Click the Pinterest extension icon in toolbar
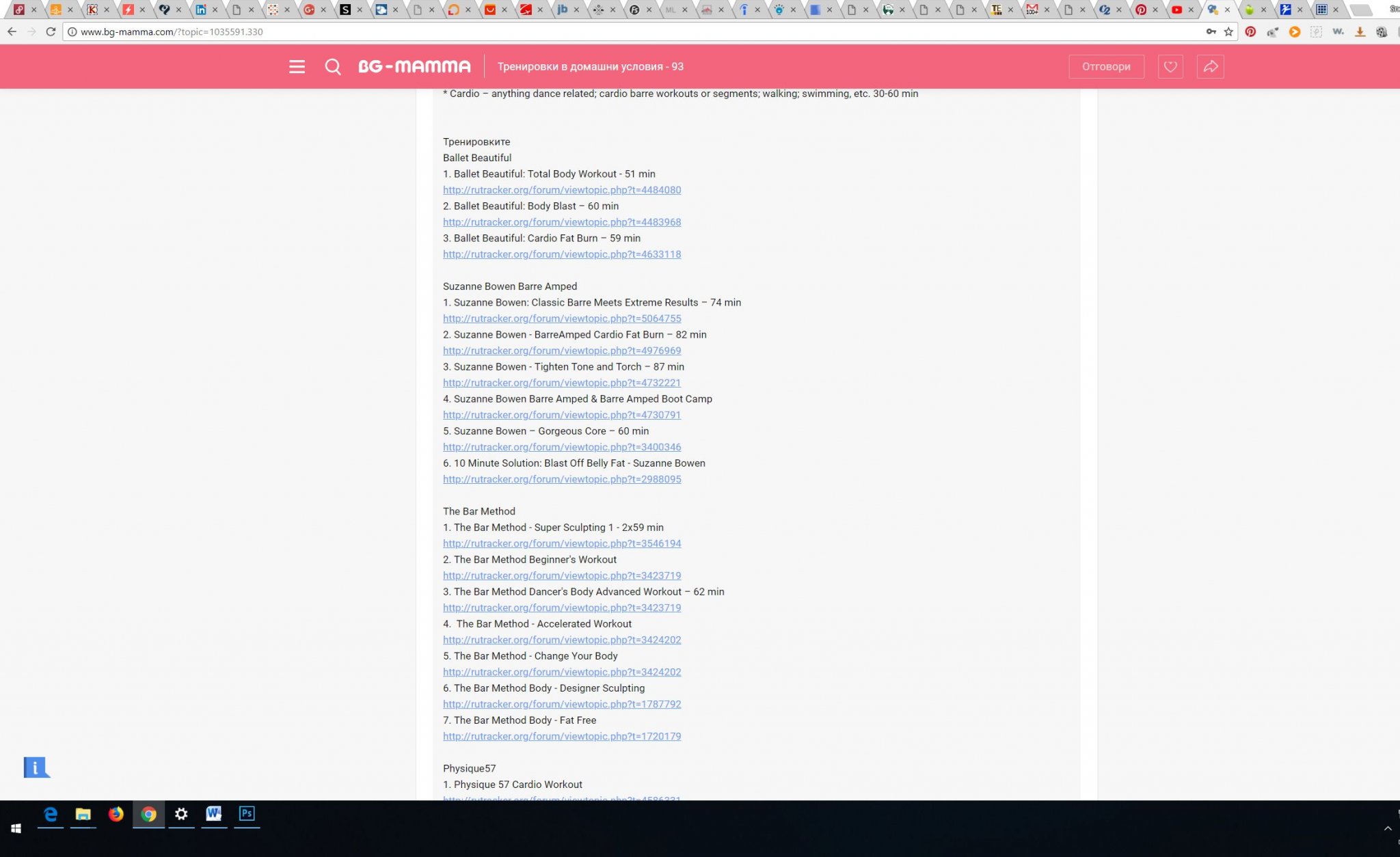Viewport: 1400px width, 857px height. [x=1250, y=31]
